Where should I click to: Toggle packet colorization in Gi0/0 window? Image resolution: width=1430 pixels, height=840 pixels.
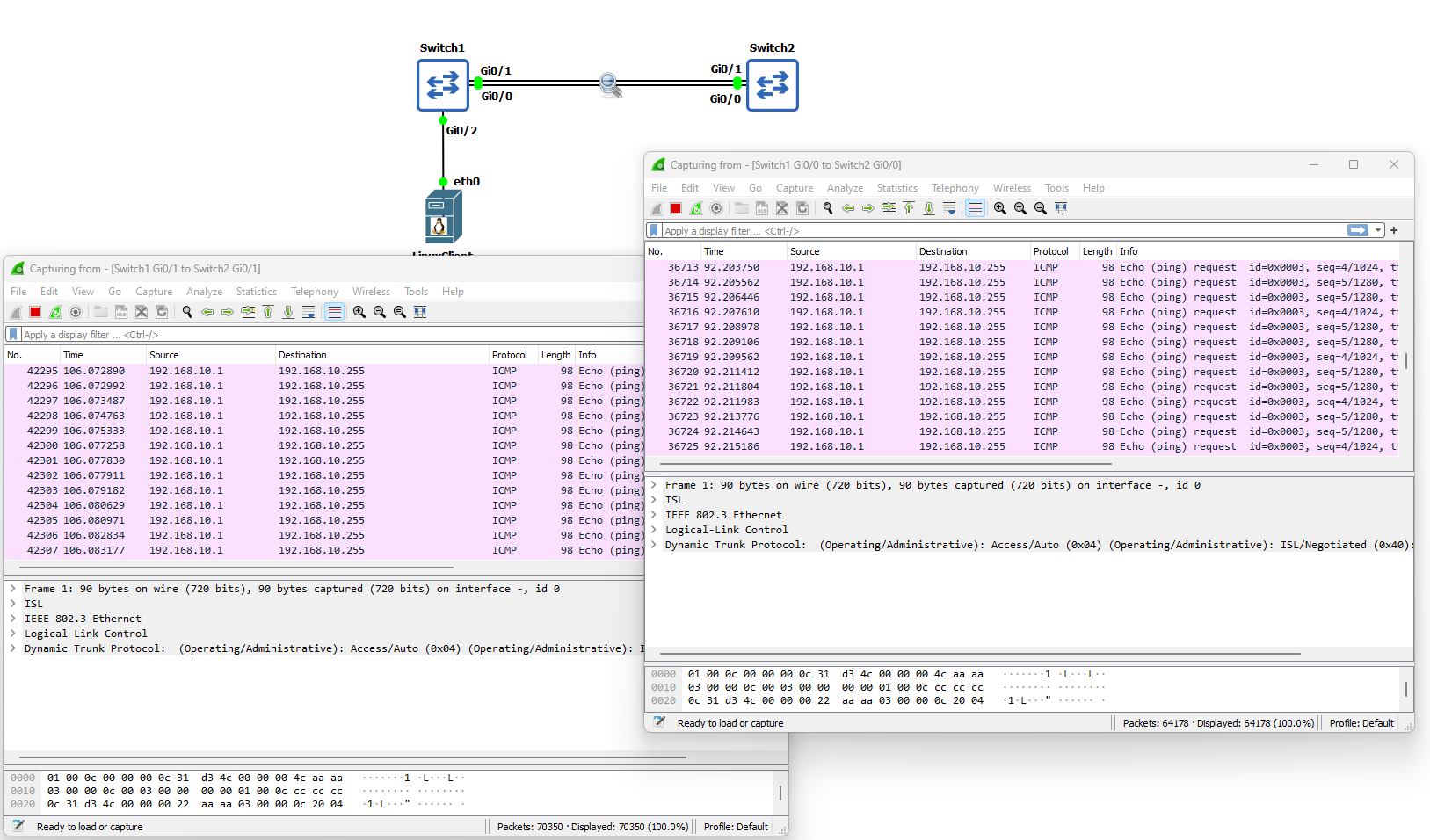tap(975, 208)
